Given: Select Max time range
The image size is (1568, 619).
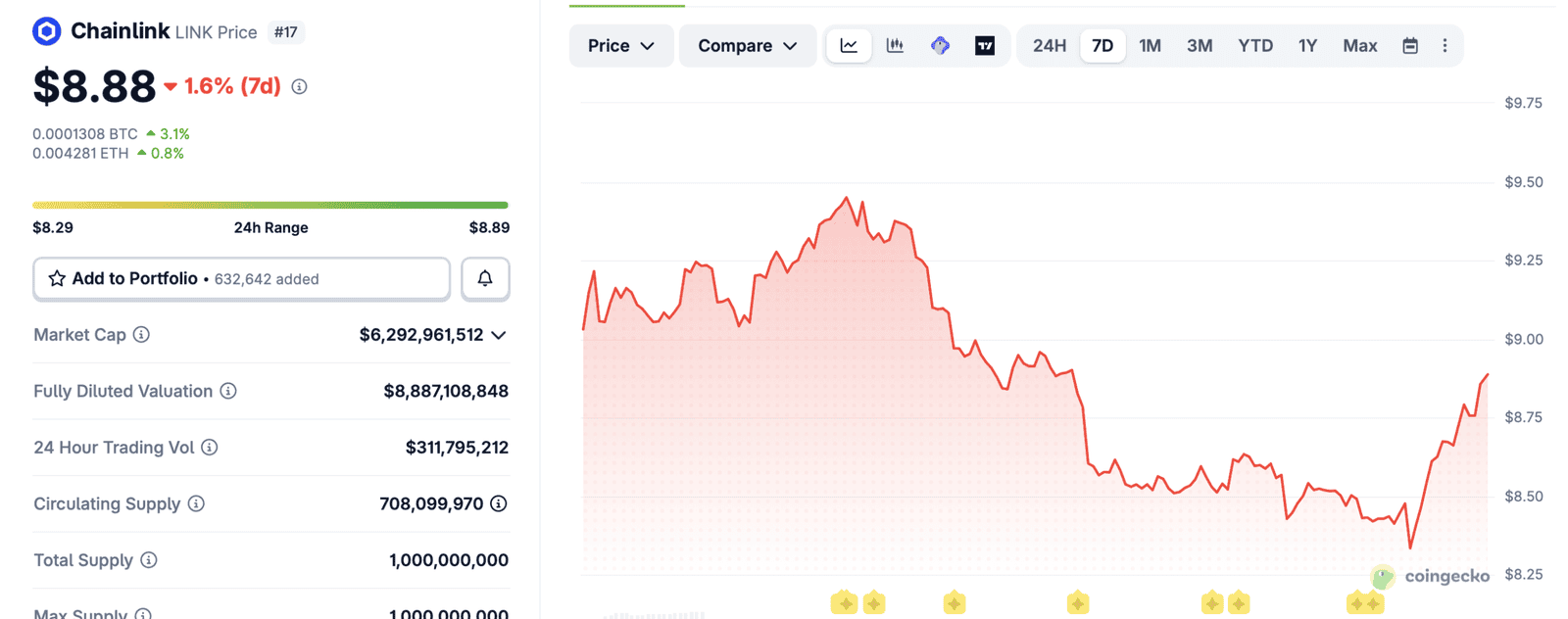Looking at the screenshot, I should (x=1360, y=46).
